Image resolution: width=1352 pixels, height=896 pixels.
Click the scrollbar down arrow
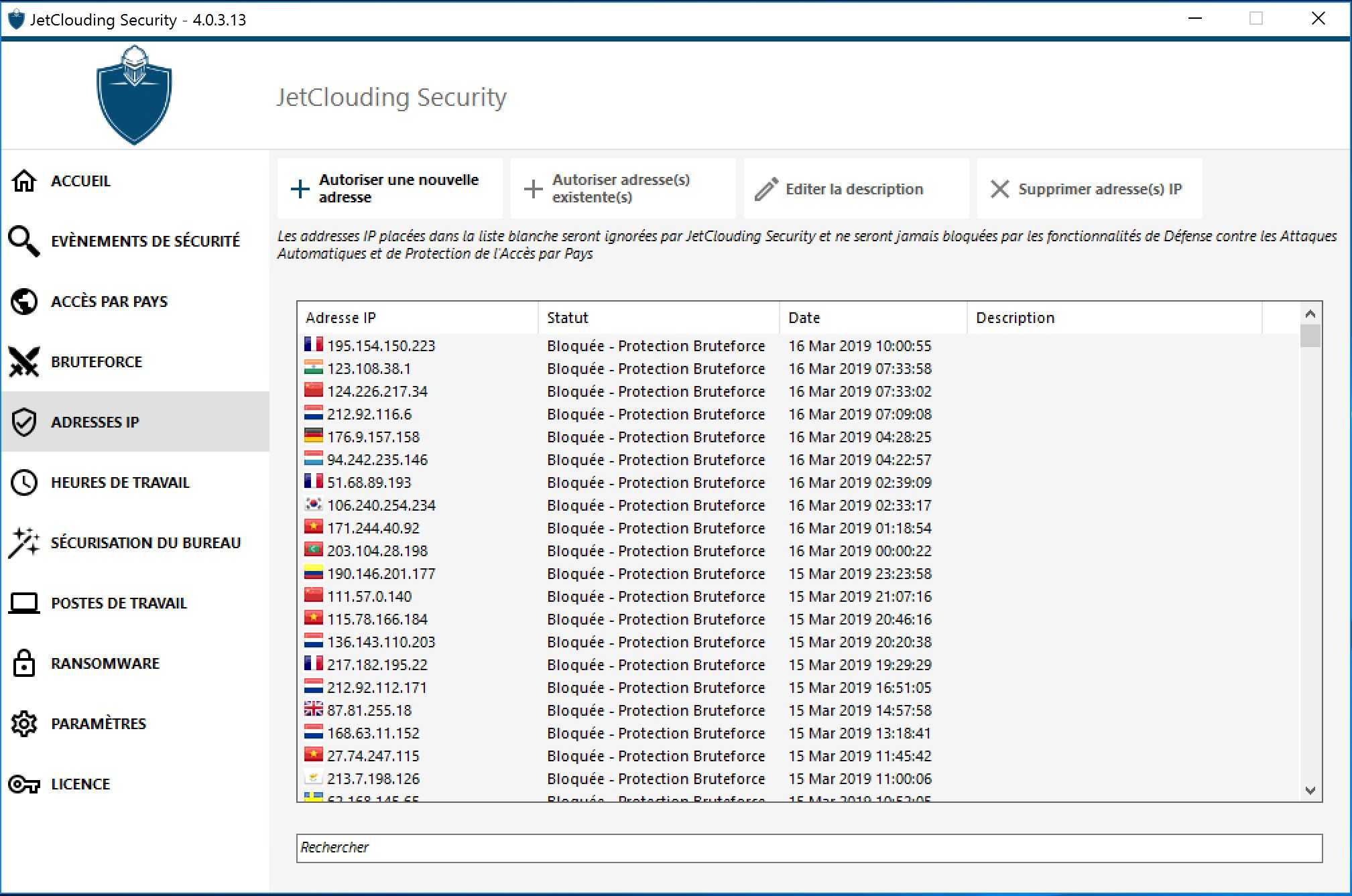(1310, 790)
